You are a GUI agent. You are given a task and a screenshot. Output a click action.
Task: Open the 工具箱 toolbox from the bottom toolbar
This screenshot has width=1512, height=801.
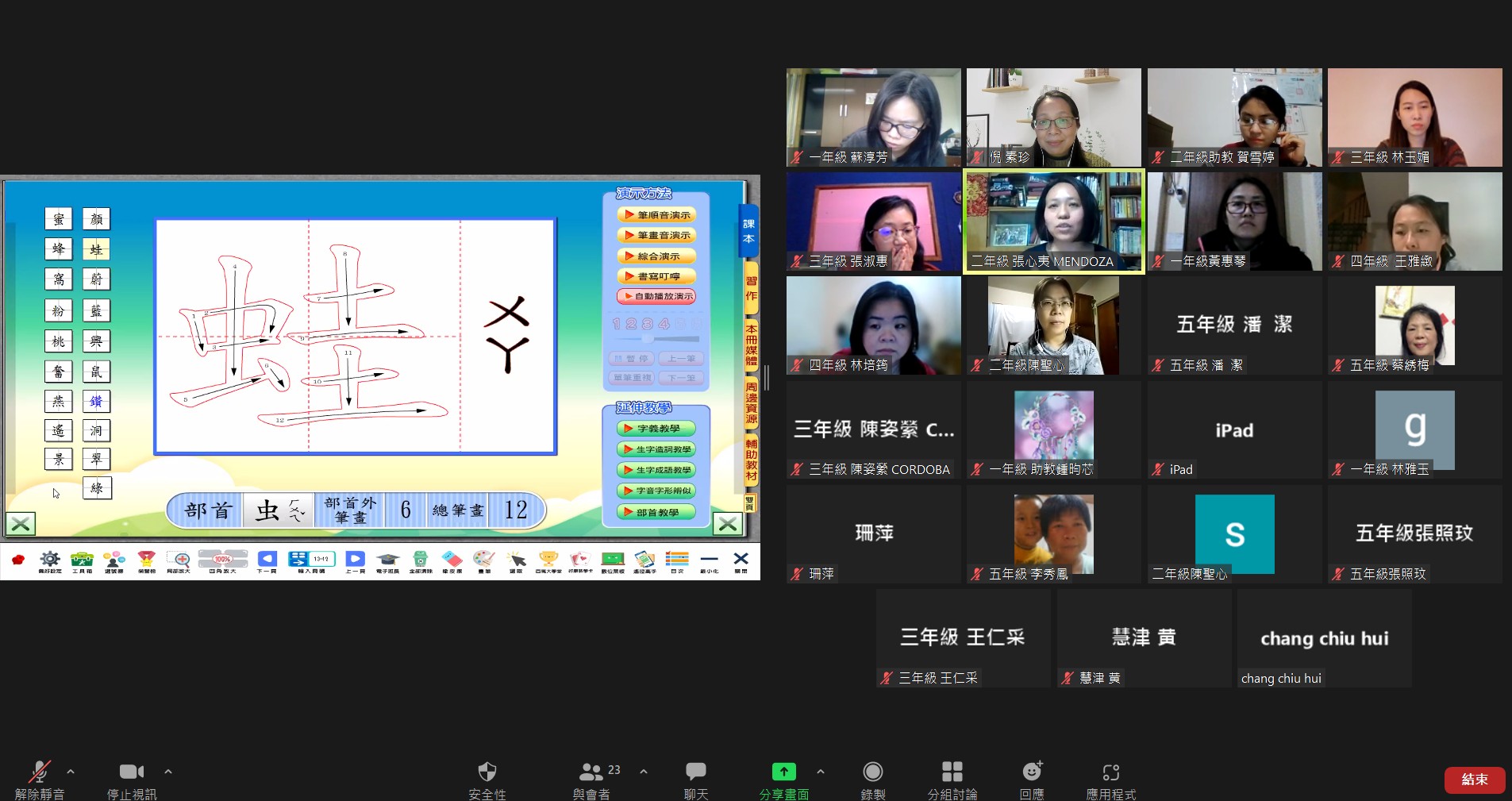coord(82,560)
